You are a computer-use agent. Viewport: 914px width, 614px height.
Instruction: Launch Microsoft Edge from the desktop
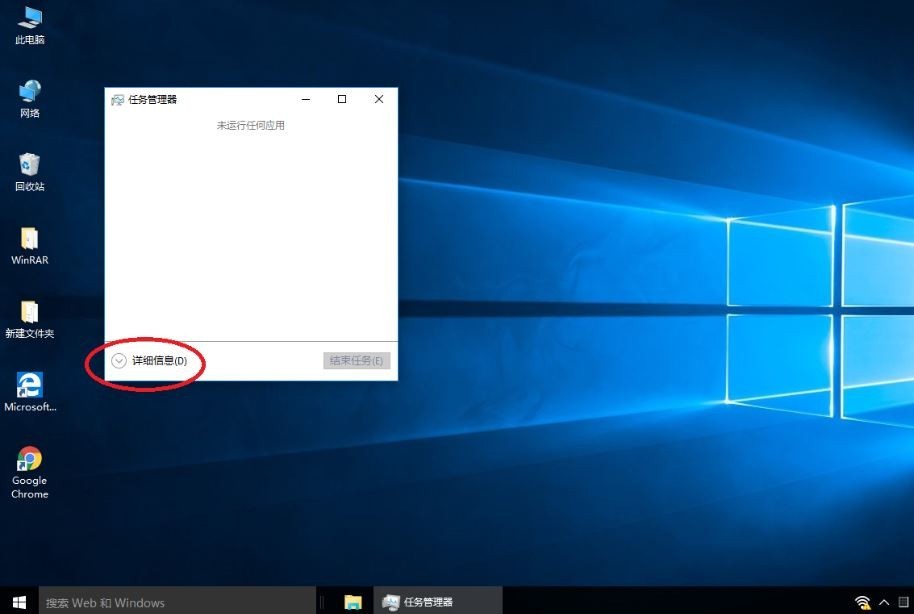[x=28, y=388]
